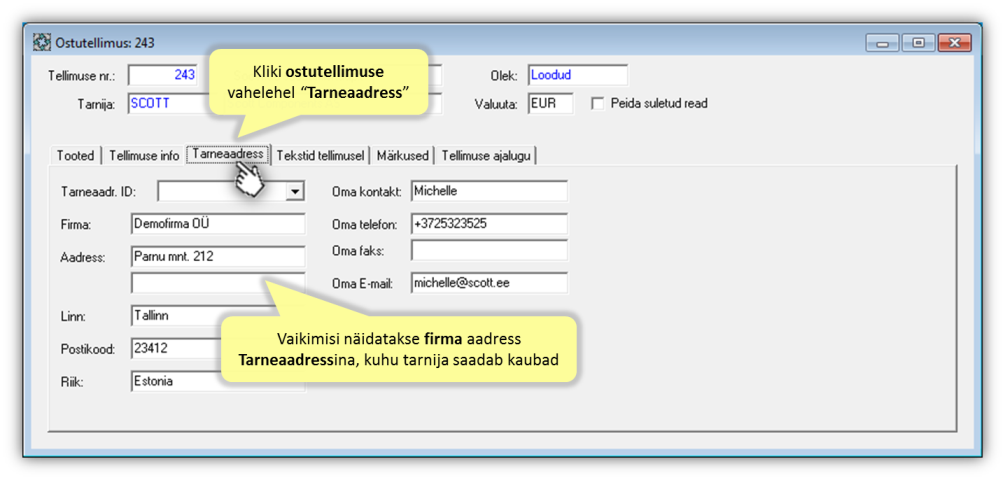The image size is (1005, 480).
Task: Switch to the Märkused tab
Action: click(x=404, y=155)
